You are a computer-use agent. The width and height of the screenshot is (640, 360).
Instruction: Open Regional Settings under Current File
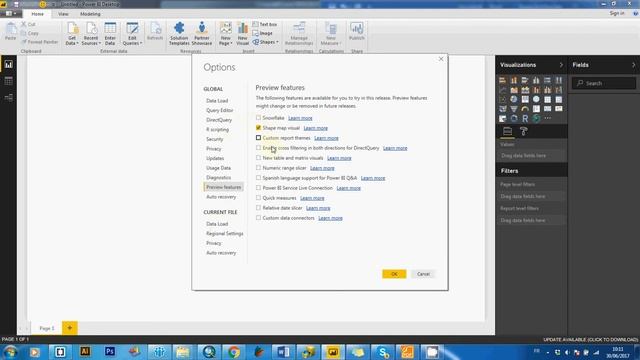pos(224,233)
